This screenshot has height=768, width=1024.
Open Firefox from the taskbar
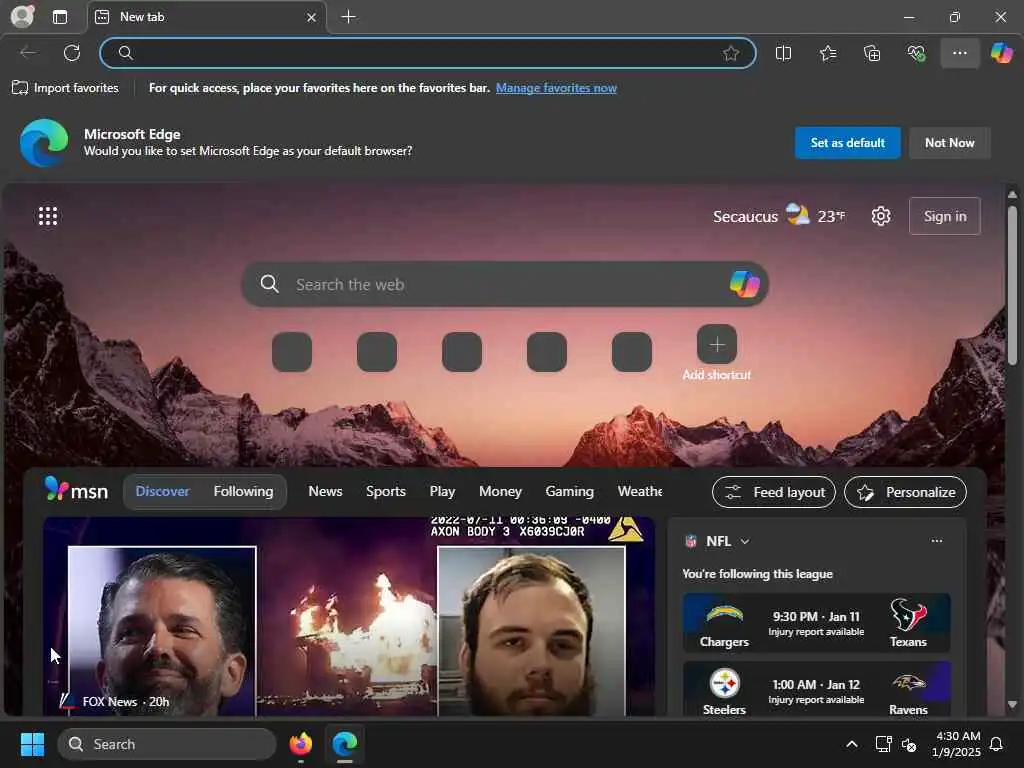300,744
